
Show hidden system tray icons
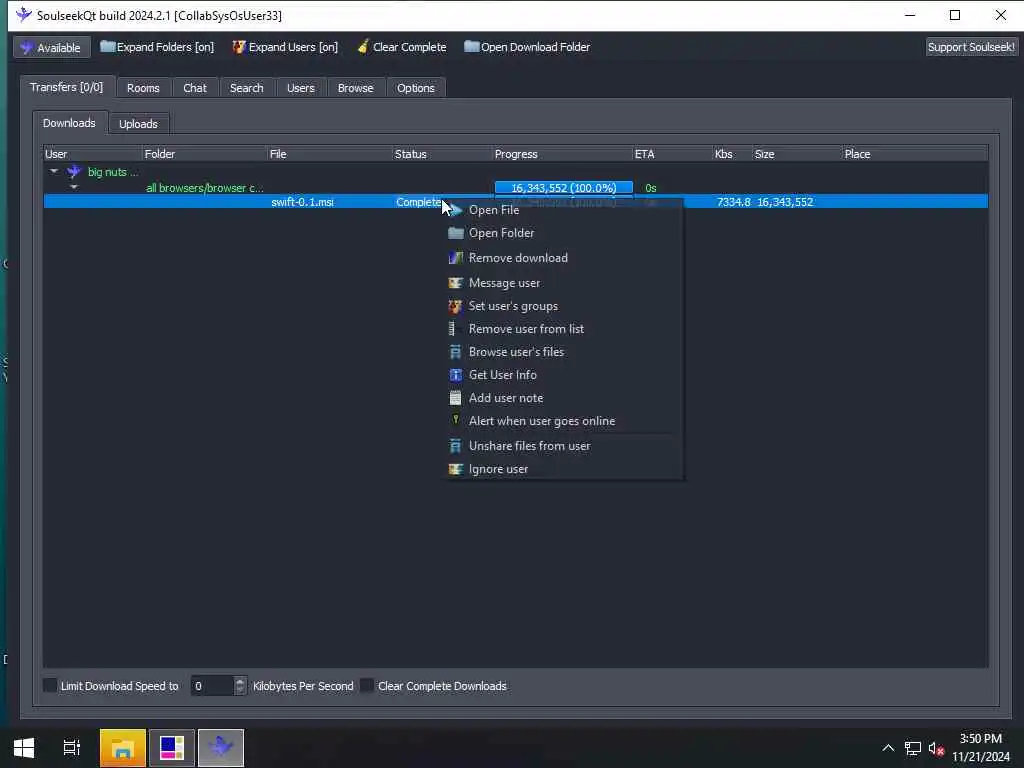click(888, 748)
